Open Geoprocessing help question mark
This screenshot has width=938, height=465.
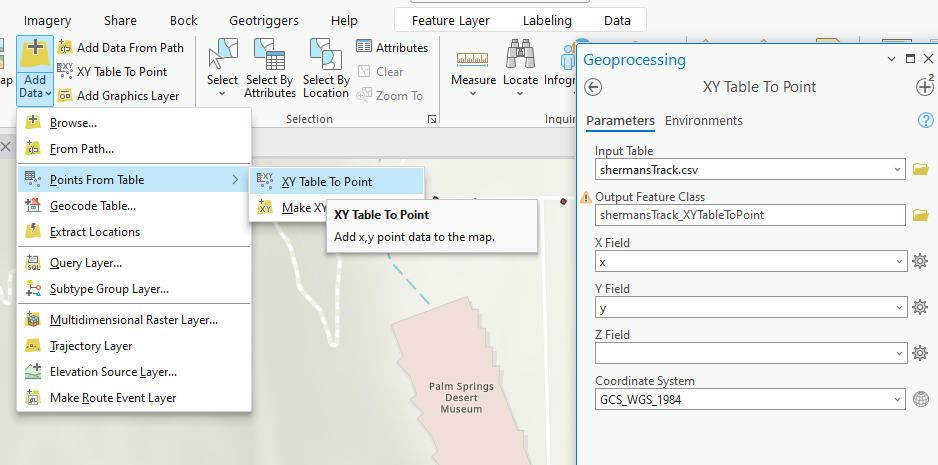(x=925, y=120)
